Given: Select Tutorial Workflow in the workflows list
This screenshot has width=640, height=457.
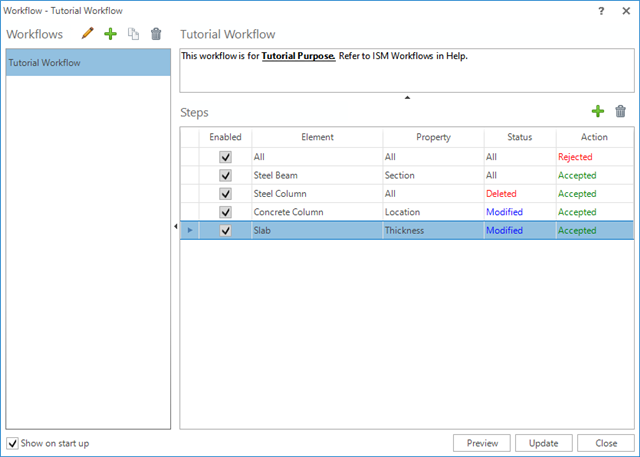Looking at the screenshot, I should [x=88, y=62].
